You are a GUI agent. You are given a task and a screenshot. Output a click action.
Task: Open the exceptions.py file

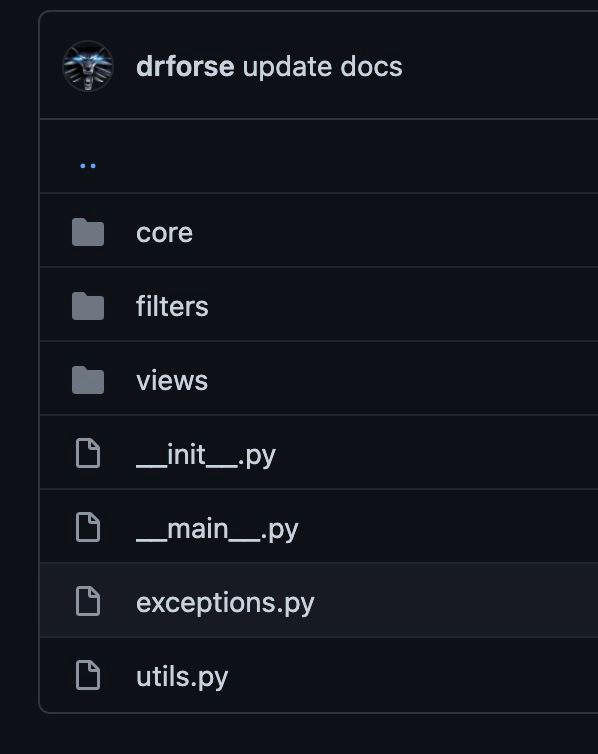pos(225,603)
